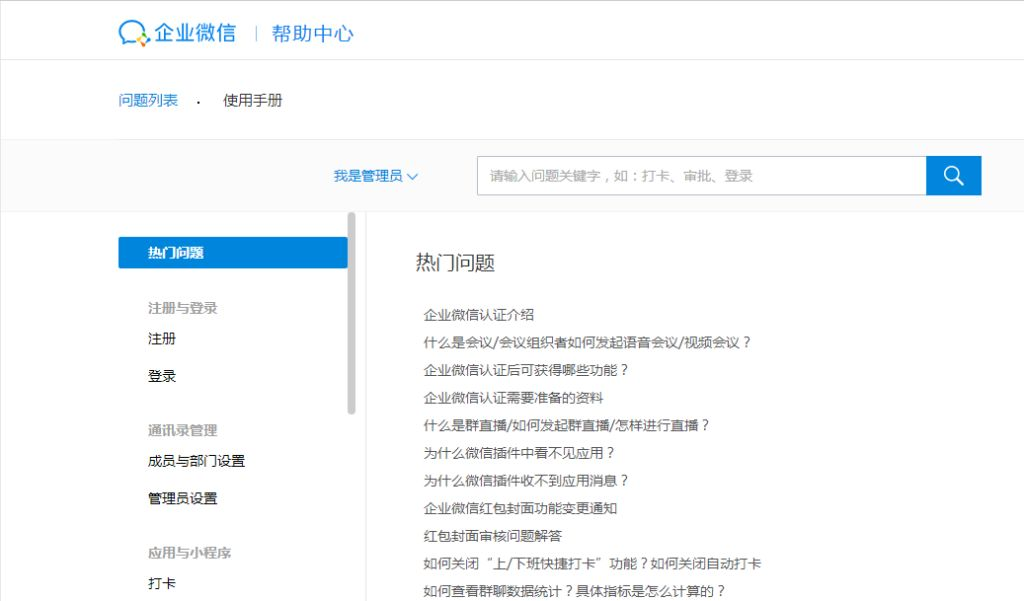
Task: Click the blue search magnifier icon
Action: tap(952, 174)
